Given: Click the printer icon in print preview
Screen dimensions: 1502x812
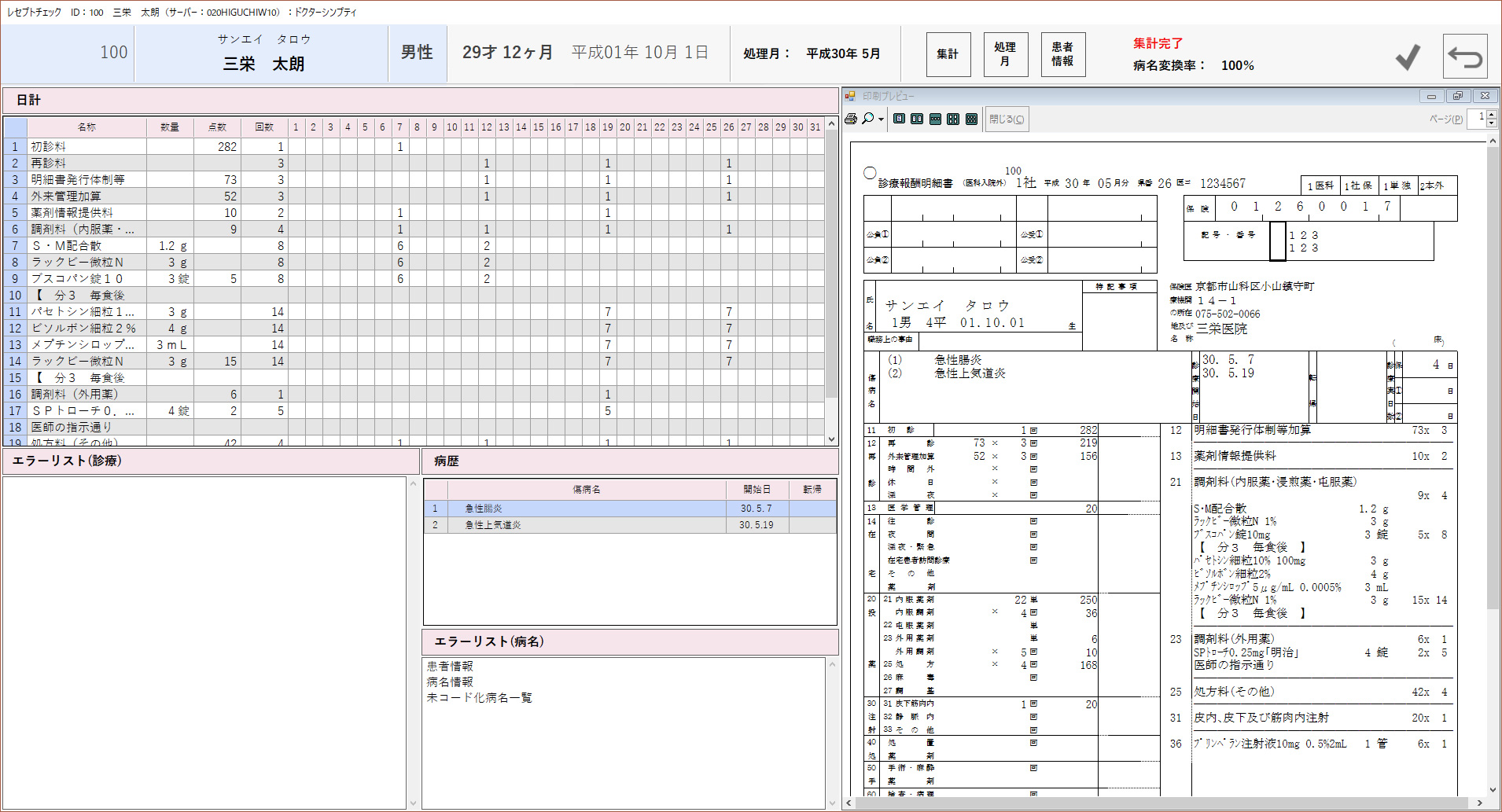Looking at the screenshot, I should point(851,119).
